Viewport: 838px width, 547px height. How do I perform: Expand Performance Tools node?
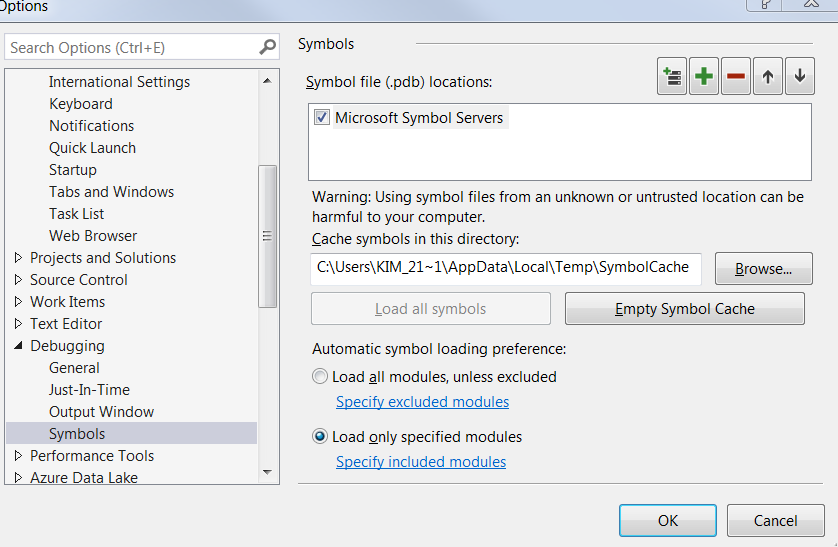tap(18, 455)
